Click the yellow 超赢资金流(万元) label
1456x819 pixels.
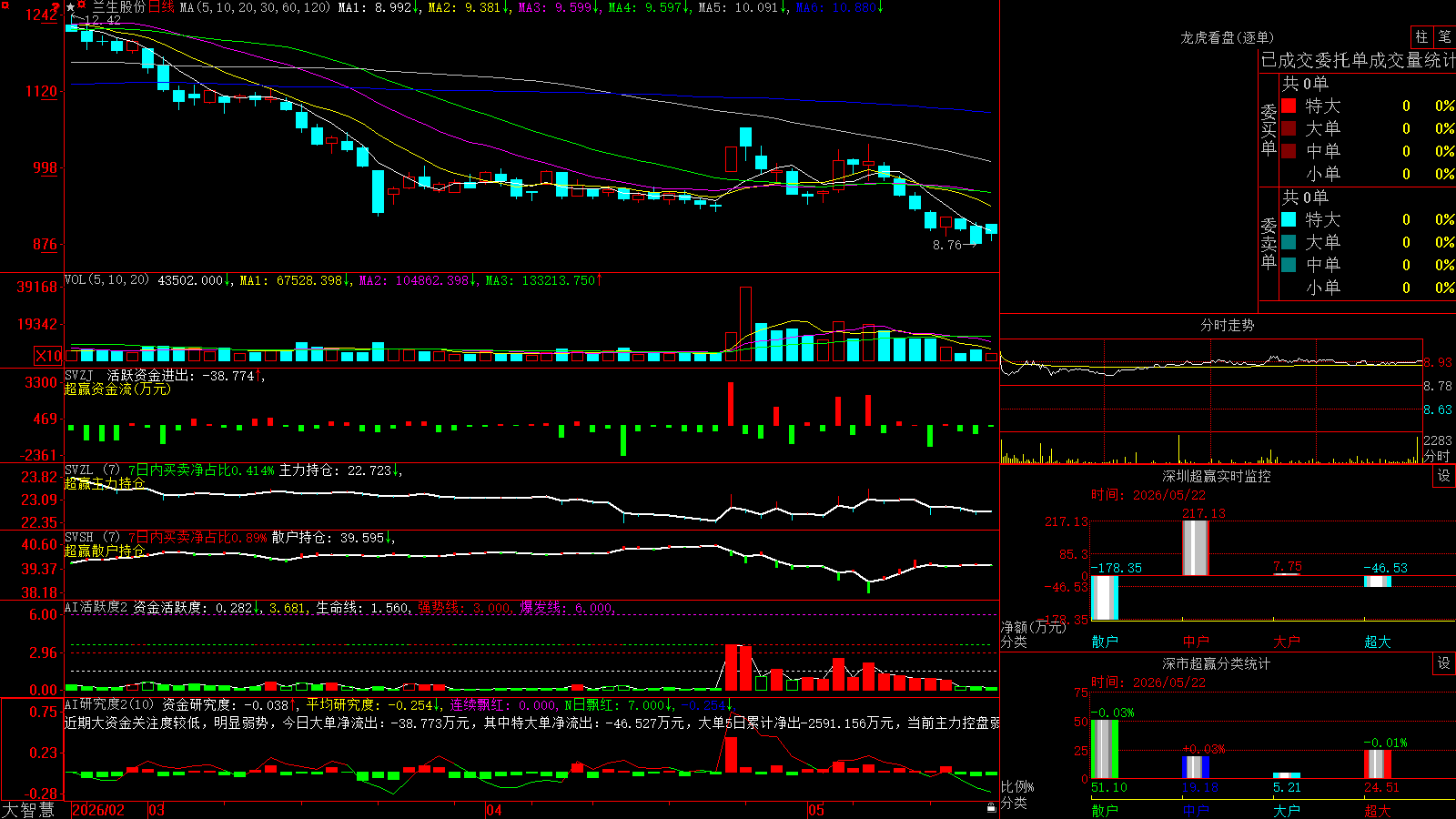click(x=117, y=389)
